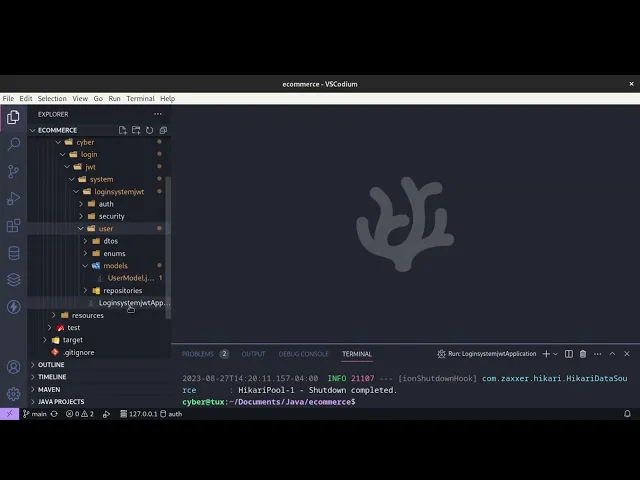Open the Manage gear icon
Viewport: 640px width, 480px height.
point(13,394)
